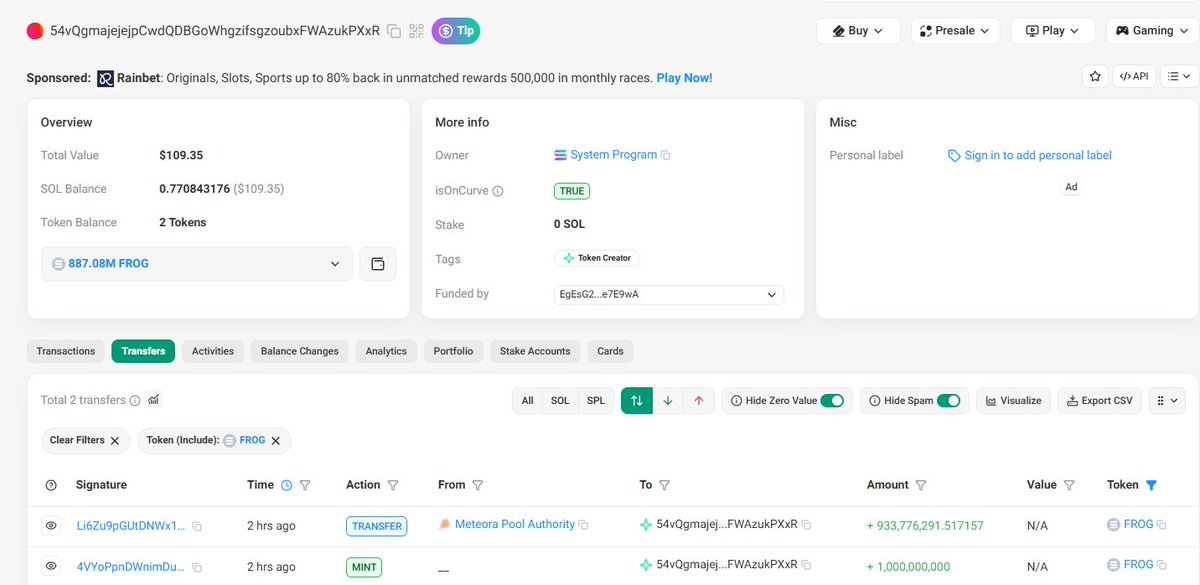
Task: Filter transfers by SPL
Action: coord(596,401)
